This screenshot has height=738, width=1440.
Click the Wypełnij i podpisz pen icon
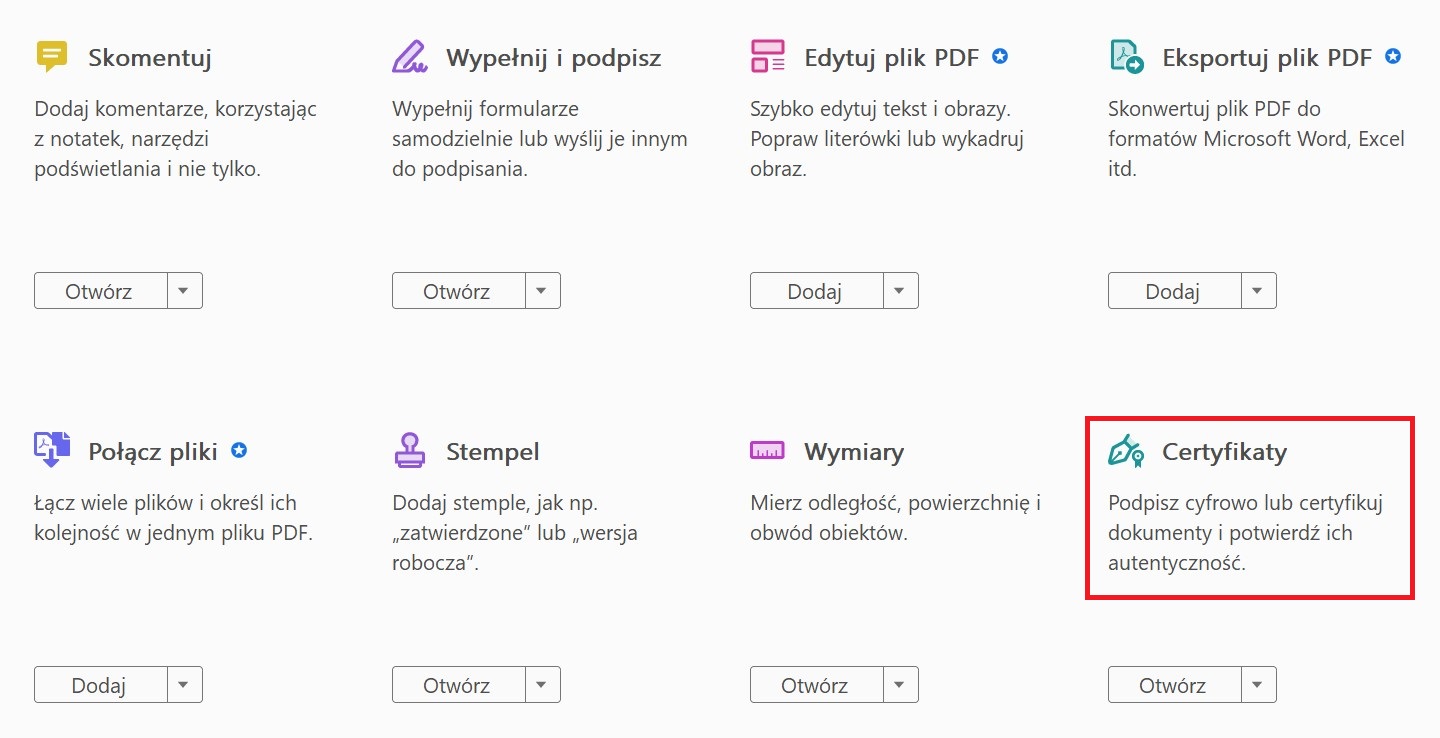pos(409,56)
